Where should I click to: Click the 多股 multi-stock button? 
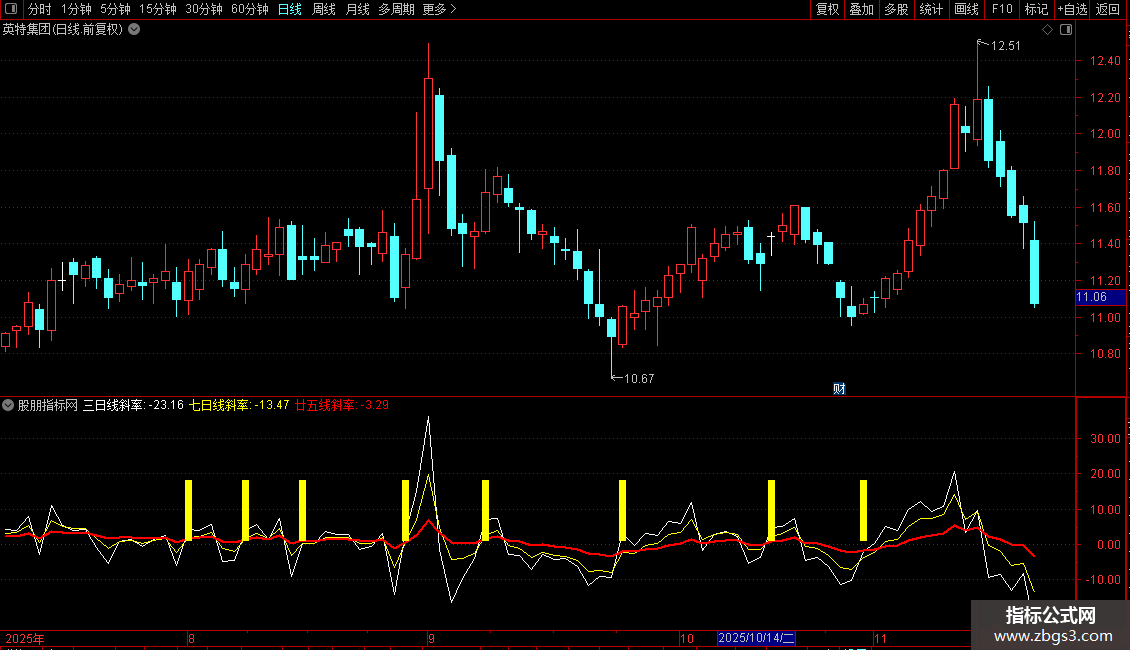(x=897, y=9)
